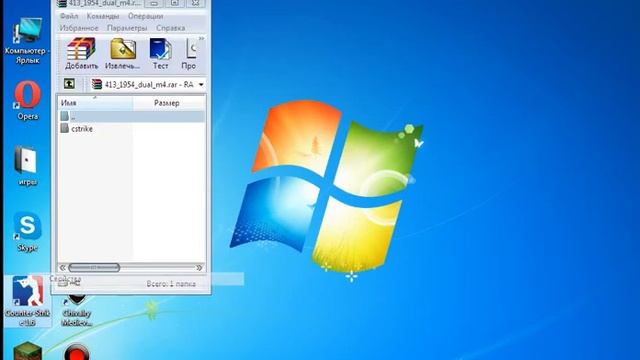The width and height of the screenshot is (640, 360).
Task: Click the Добавить (Add) toolbar icon
Action: click(x=81, y=53)
